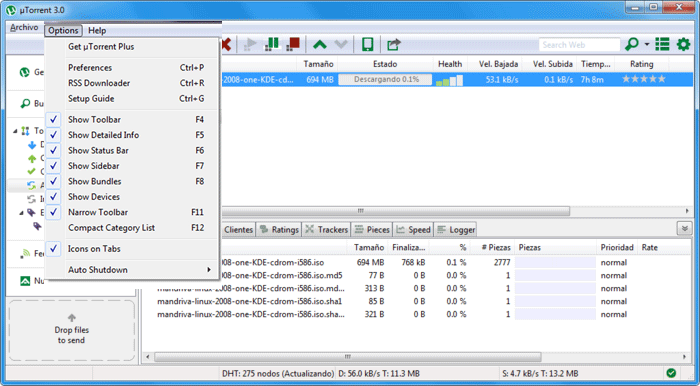Click torrent list horizontal scrollbar
700x386 pixels.
click(x=395, y=211)
